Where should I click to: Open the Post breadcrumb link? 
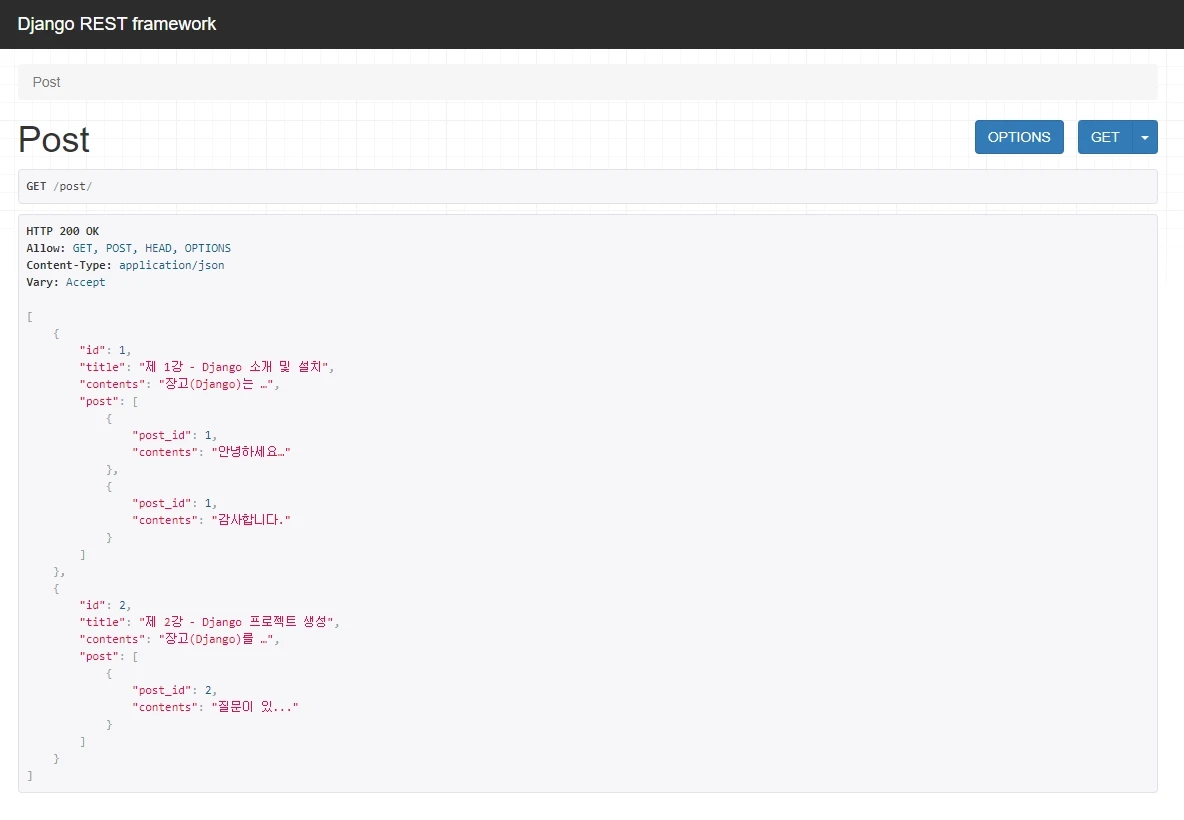pyautogui.click(x=47, y=82)
